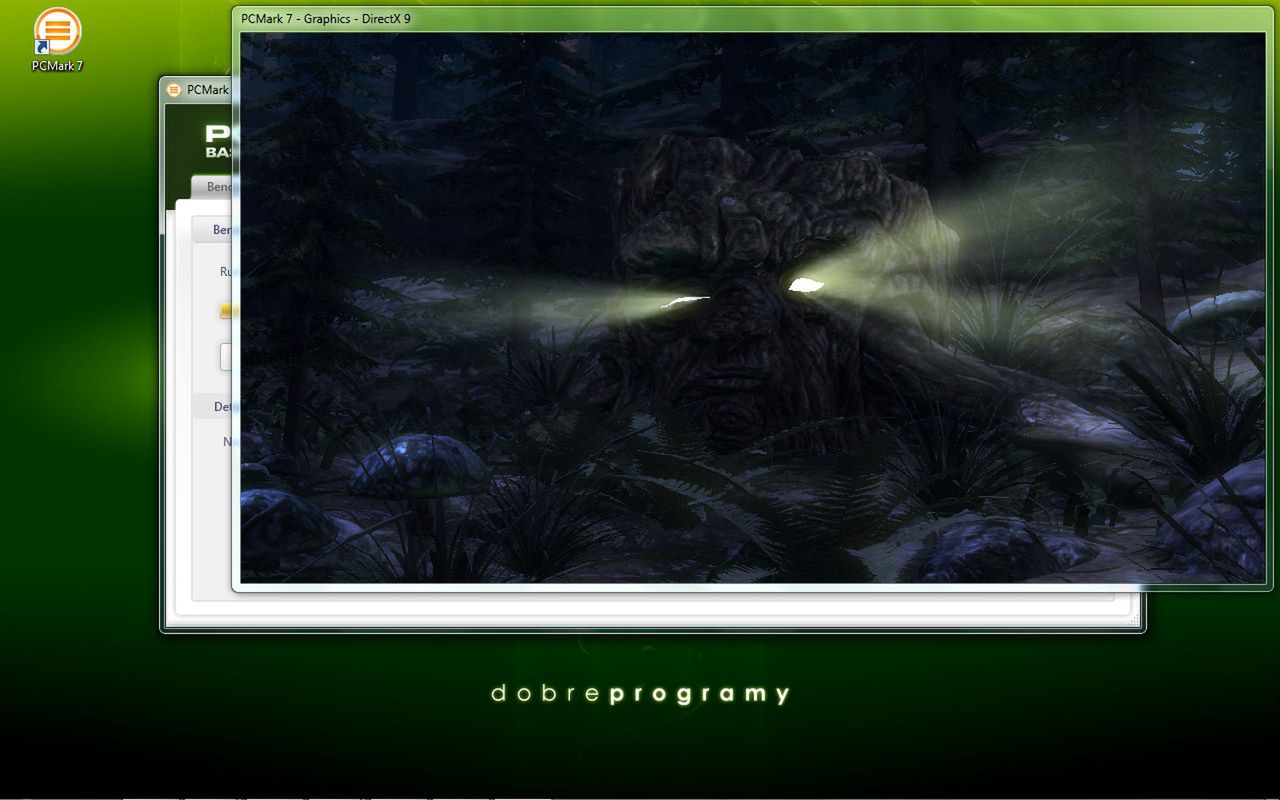
Task: Click the PCMark window title bar icon
Action: pyautogui.click(x=174, y=90)
